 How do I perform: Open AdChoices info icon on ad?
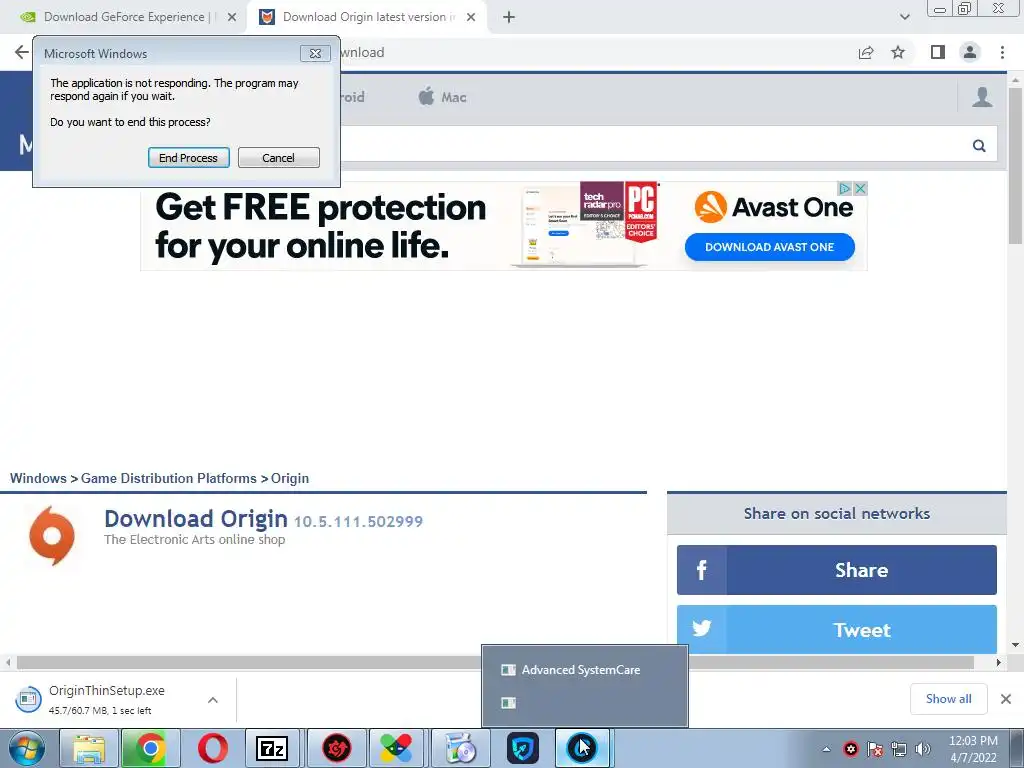845,189
